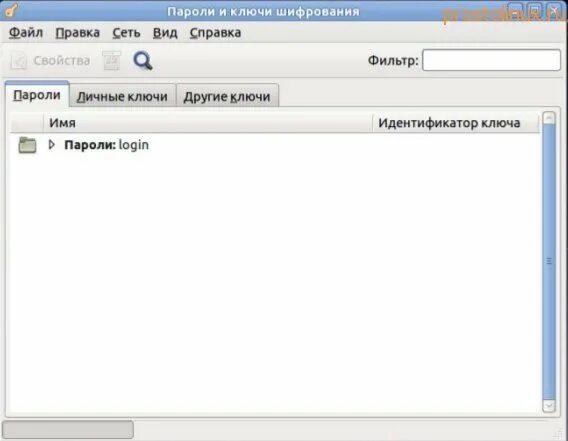Open the Файл menu
This screenshot has width=568, height=441.
click(x=26, y=33)
